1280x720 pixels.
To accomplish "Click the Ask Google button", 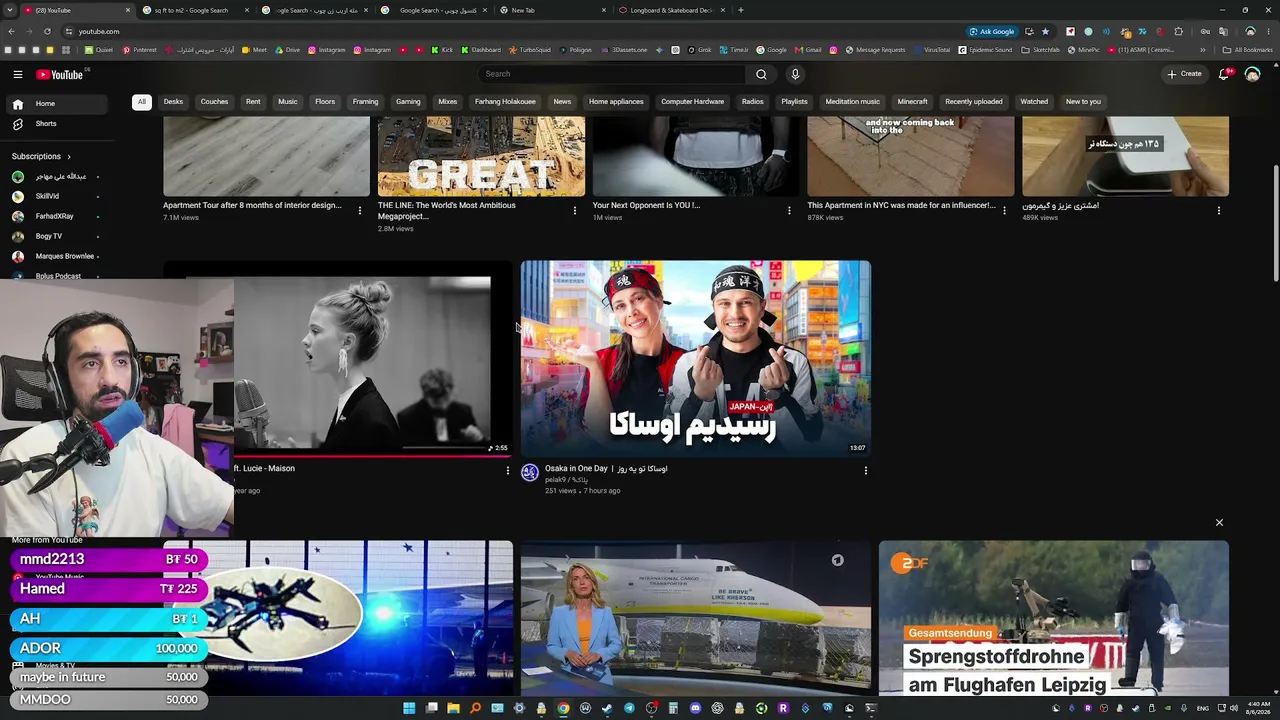I will [x=991, y=31].
